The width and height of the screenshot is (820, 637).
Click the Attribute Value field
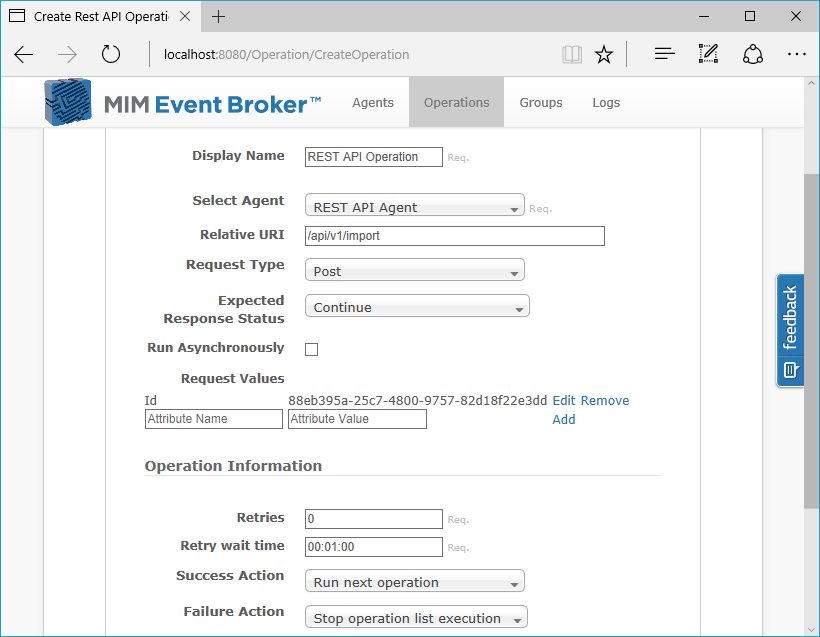[x=357, y=419]
